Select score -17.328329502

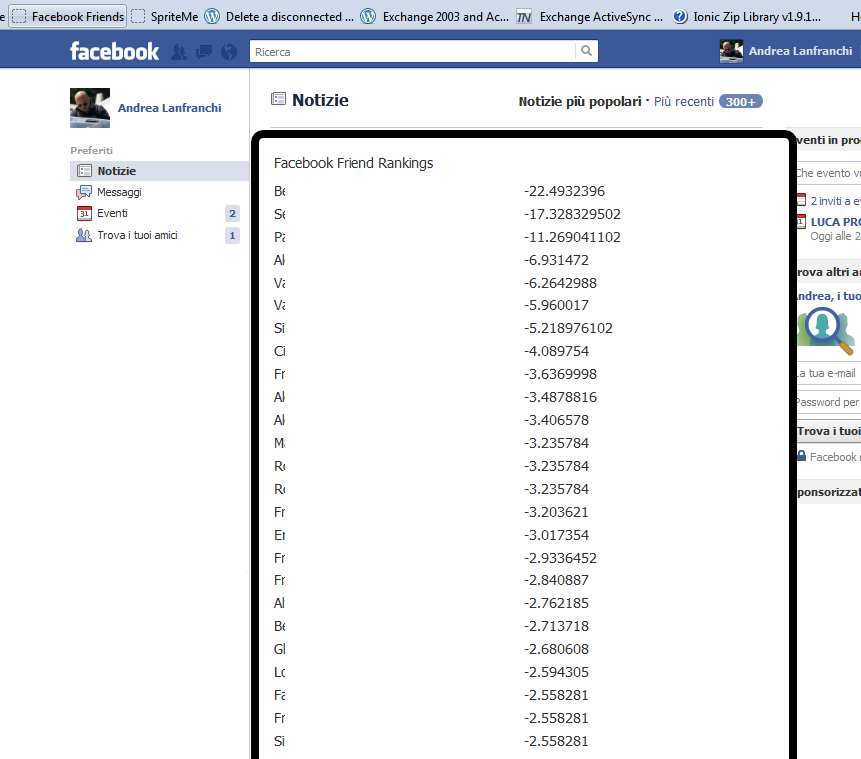pyautogui.click(x=572, y=214)
